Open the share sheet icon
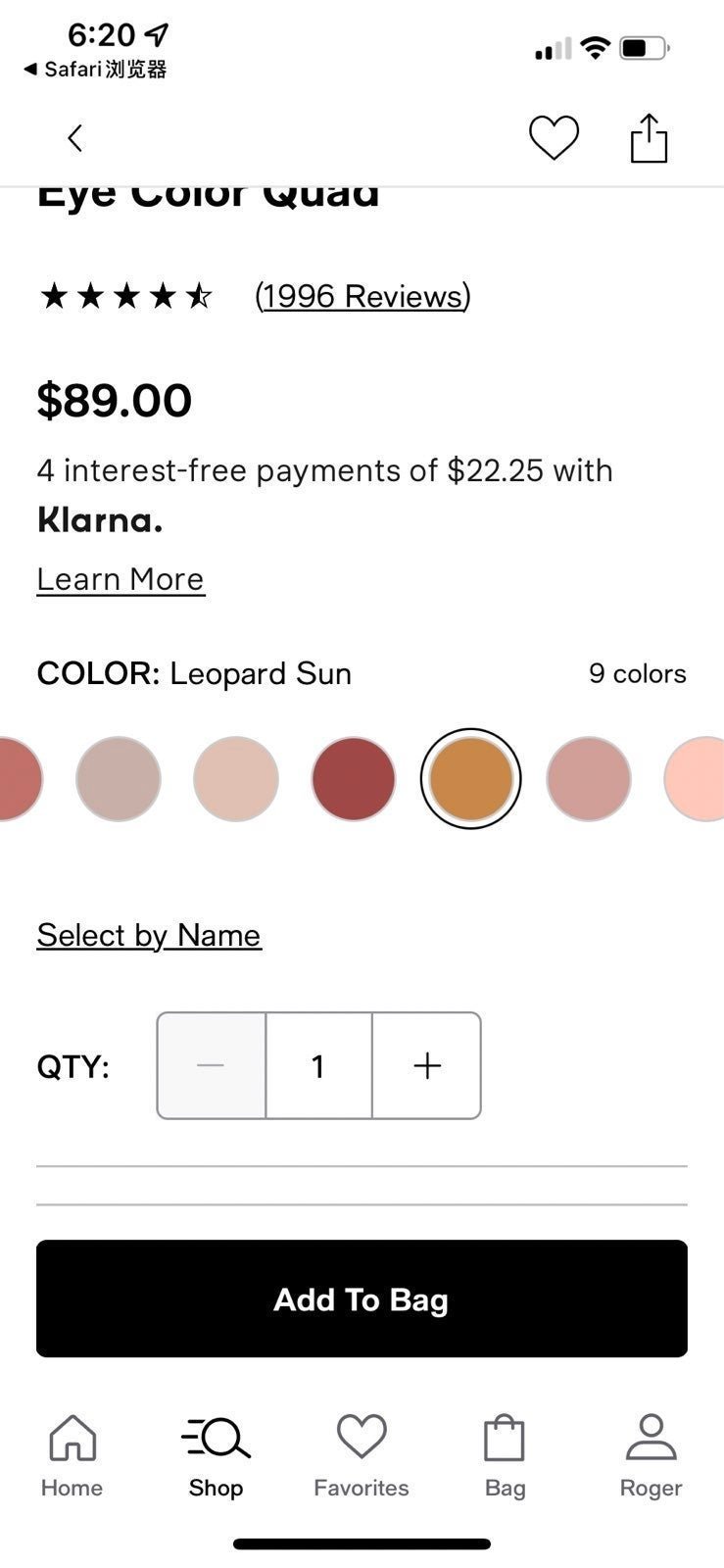The width and height of the screenshot is (724, 1568). coord(649,137)
